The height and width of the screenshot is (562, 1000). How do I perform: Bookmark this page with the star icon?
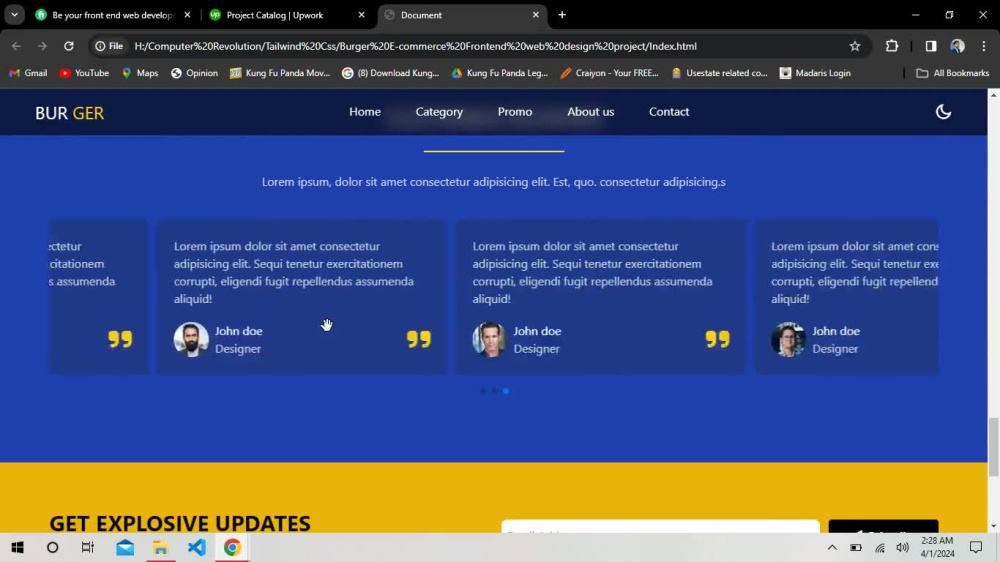coord(855,46)
